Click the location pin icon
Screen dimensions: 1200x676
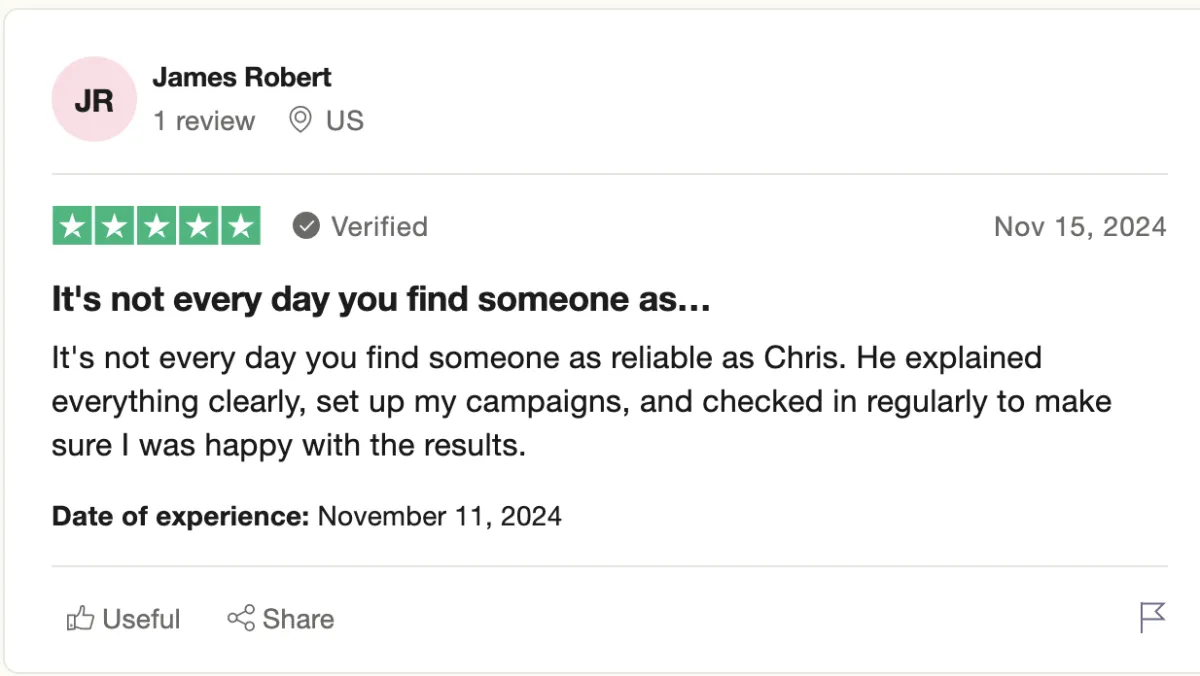tap(299, 121)
